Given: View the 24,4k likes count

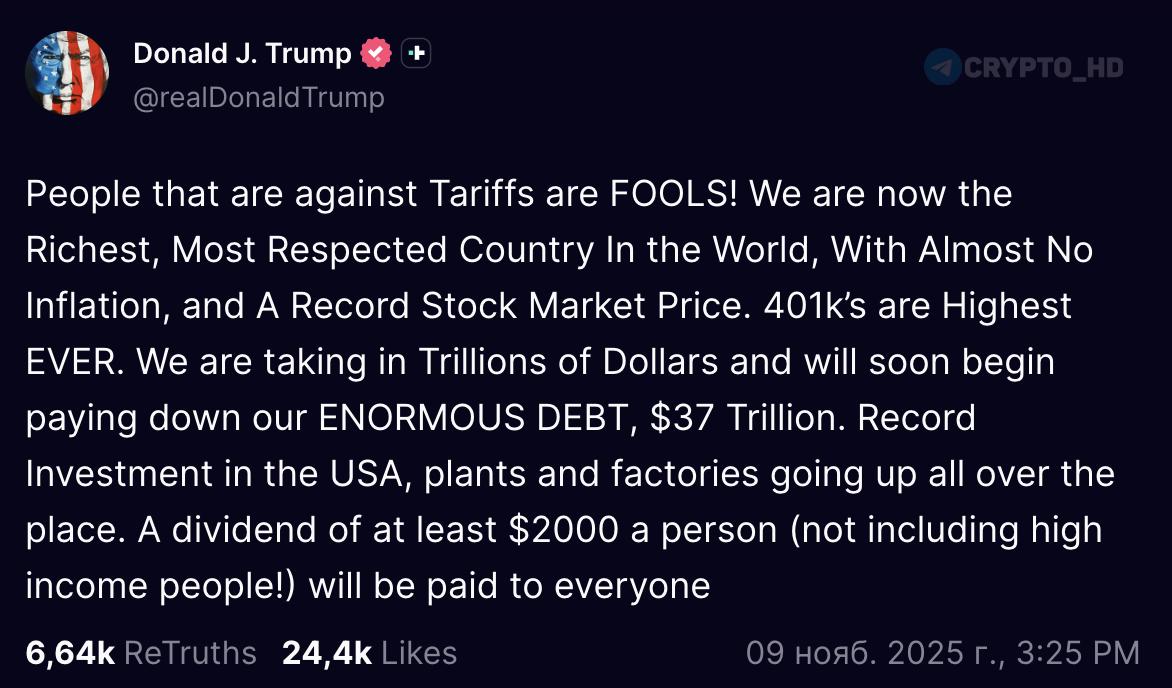Looking at the screenshot, I should pyautogui.click(x=327, y=653).
